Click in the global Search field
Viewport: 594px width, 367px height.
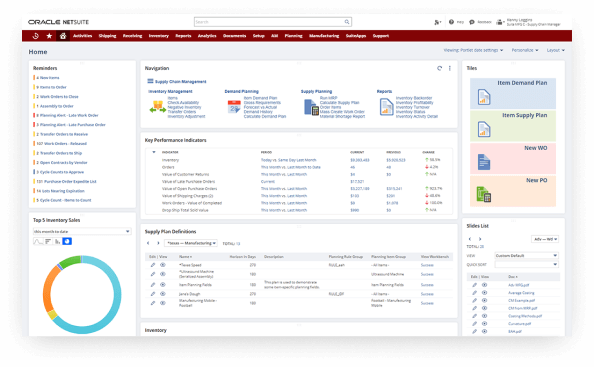pos(269,22)
